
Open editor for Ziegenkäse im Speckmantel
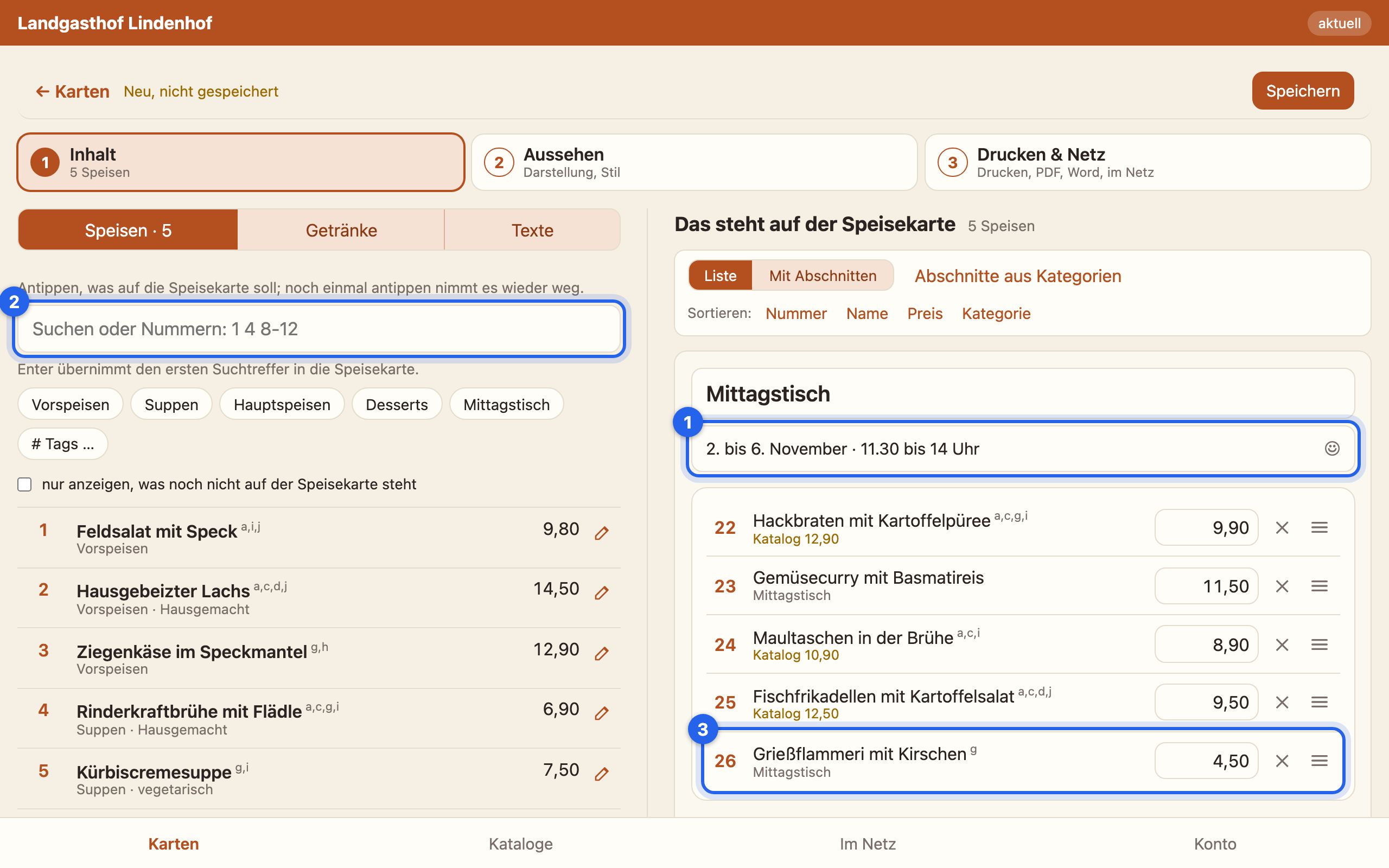click(x=601, y=653)
